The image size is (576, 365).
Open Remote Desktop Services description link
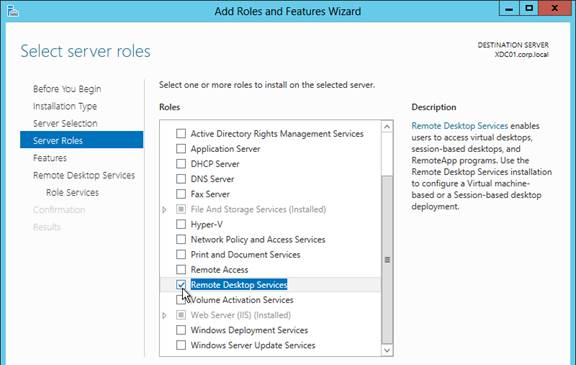coord(460,126)
